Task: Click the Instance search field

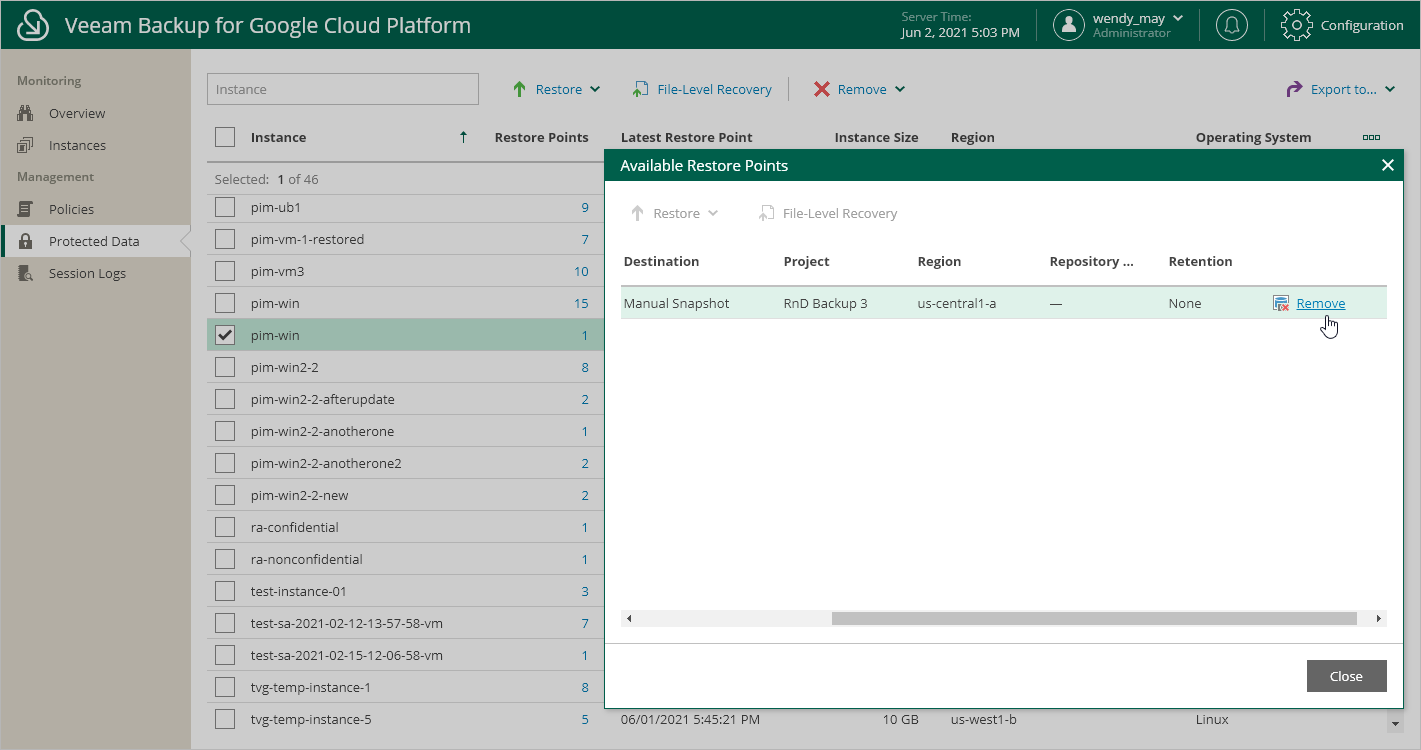Action: (x=343, y=89)
